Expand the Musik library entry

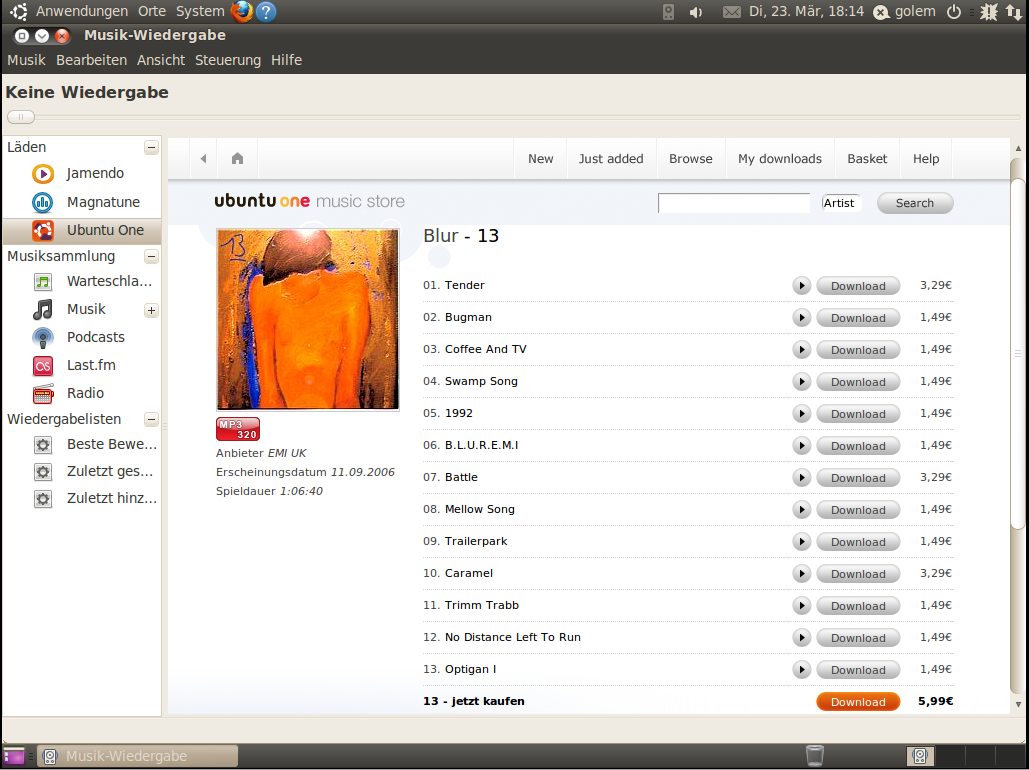click(151, 310)
